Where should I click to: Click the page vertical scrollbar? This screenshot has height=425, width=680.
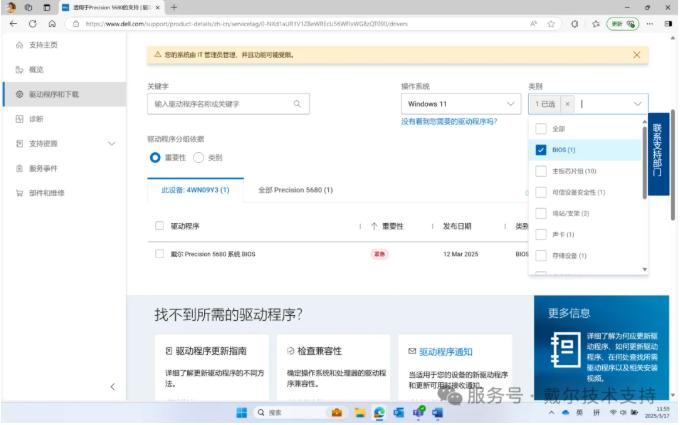tap(673, 165)
